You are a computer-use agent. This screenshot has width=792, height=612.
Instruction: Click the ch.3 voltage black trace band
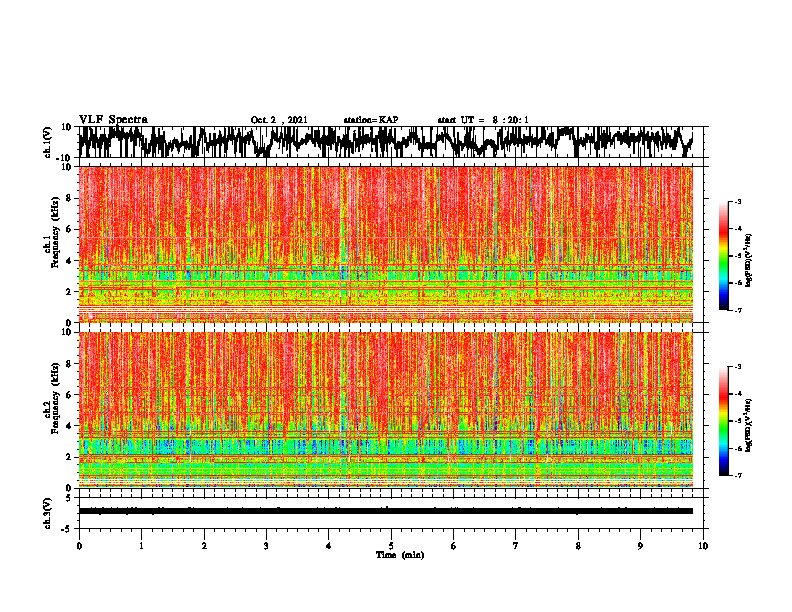[386, 511]
